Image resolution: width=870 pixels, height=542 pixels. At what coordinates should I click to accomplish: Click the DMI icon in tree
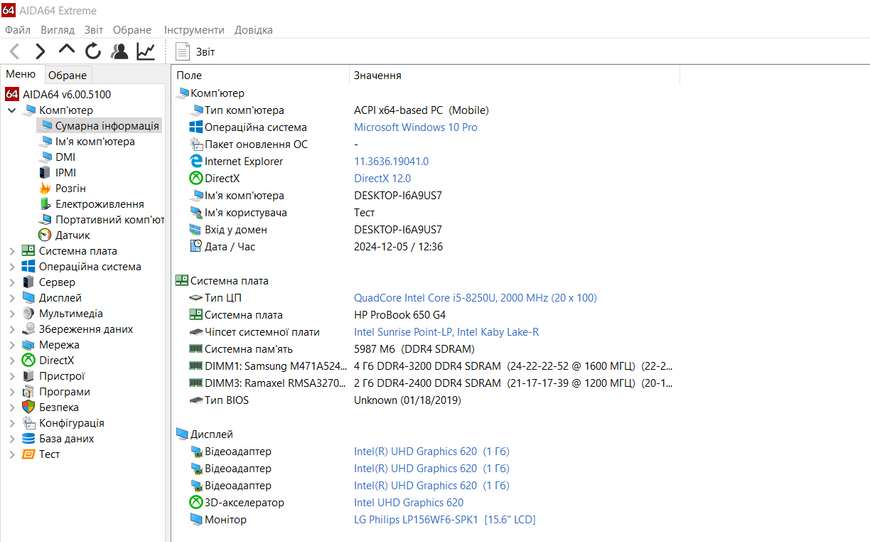45,157
